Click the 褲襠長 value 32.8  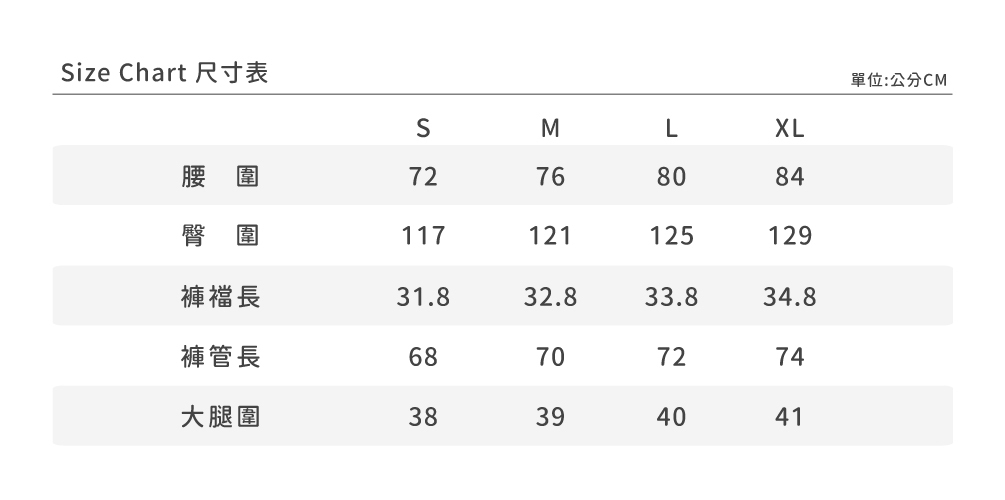tap(550, 296)
